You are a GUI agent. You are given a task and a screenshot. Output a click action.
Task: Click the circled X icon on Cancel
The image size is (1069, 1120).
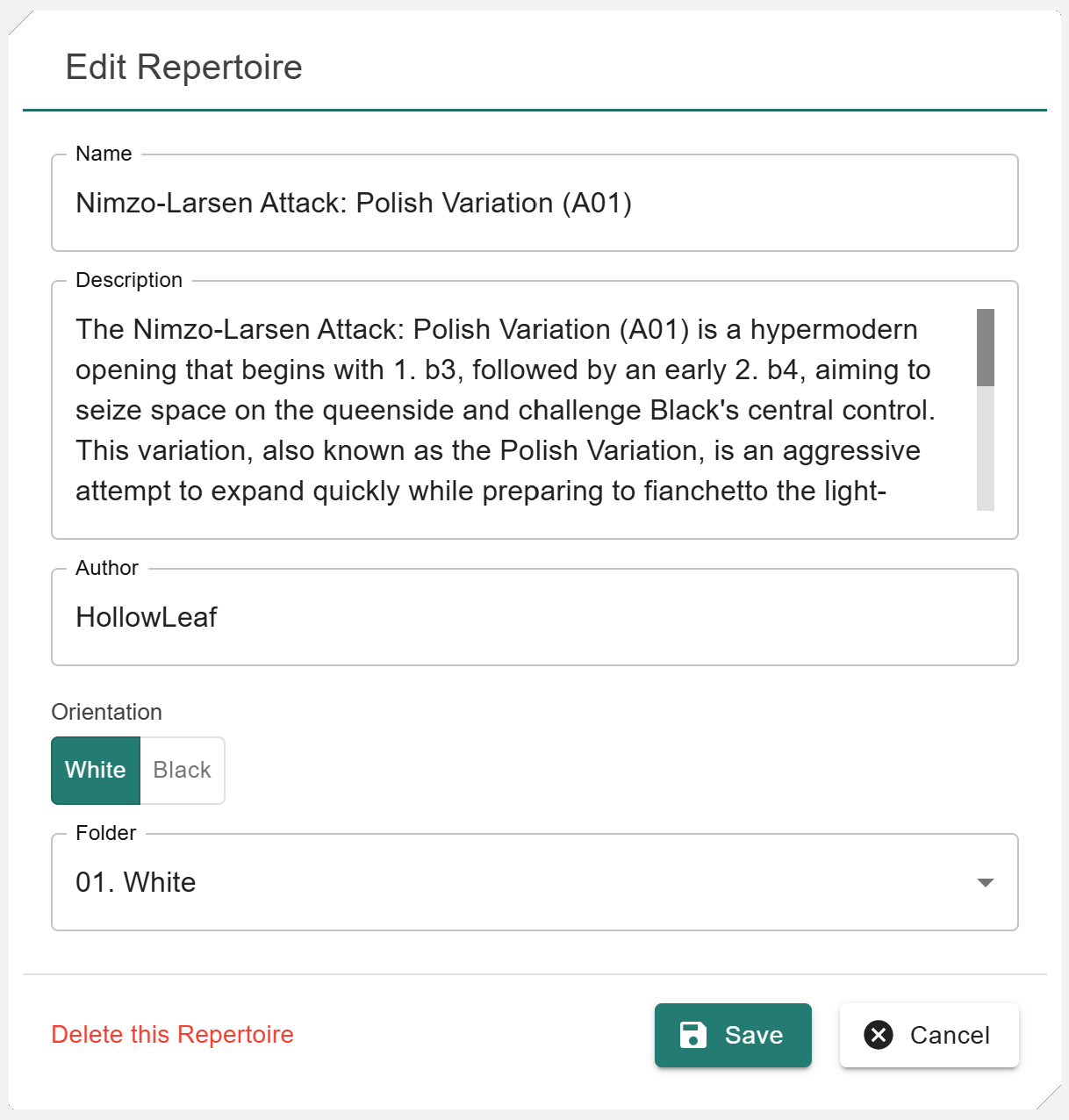point(878,1035)
